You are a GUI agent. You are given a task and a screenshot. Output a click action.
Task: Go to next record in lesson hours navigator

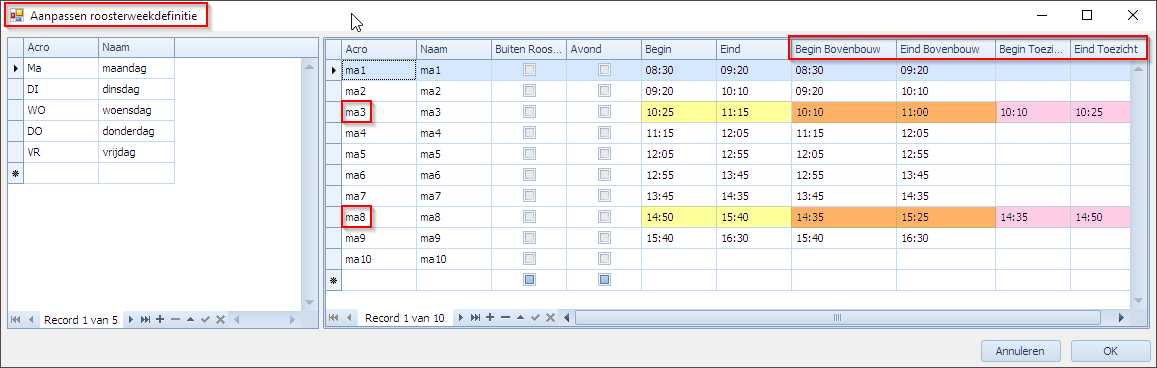tap(460, 318)
